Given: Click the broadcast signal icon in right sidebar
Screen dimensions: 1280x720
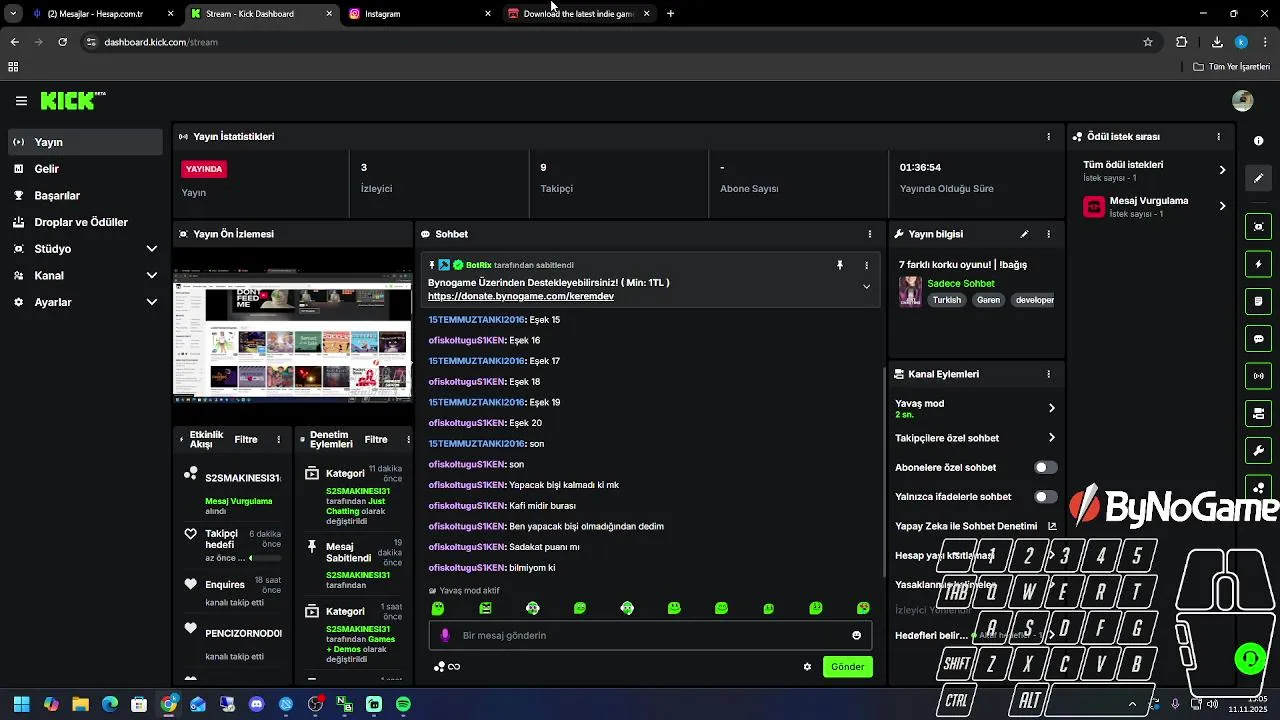Looking at the screenshot, I should tap(1259, 376).
